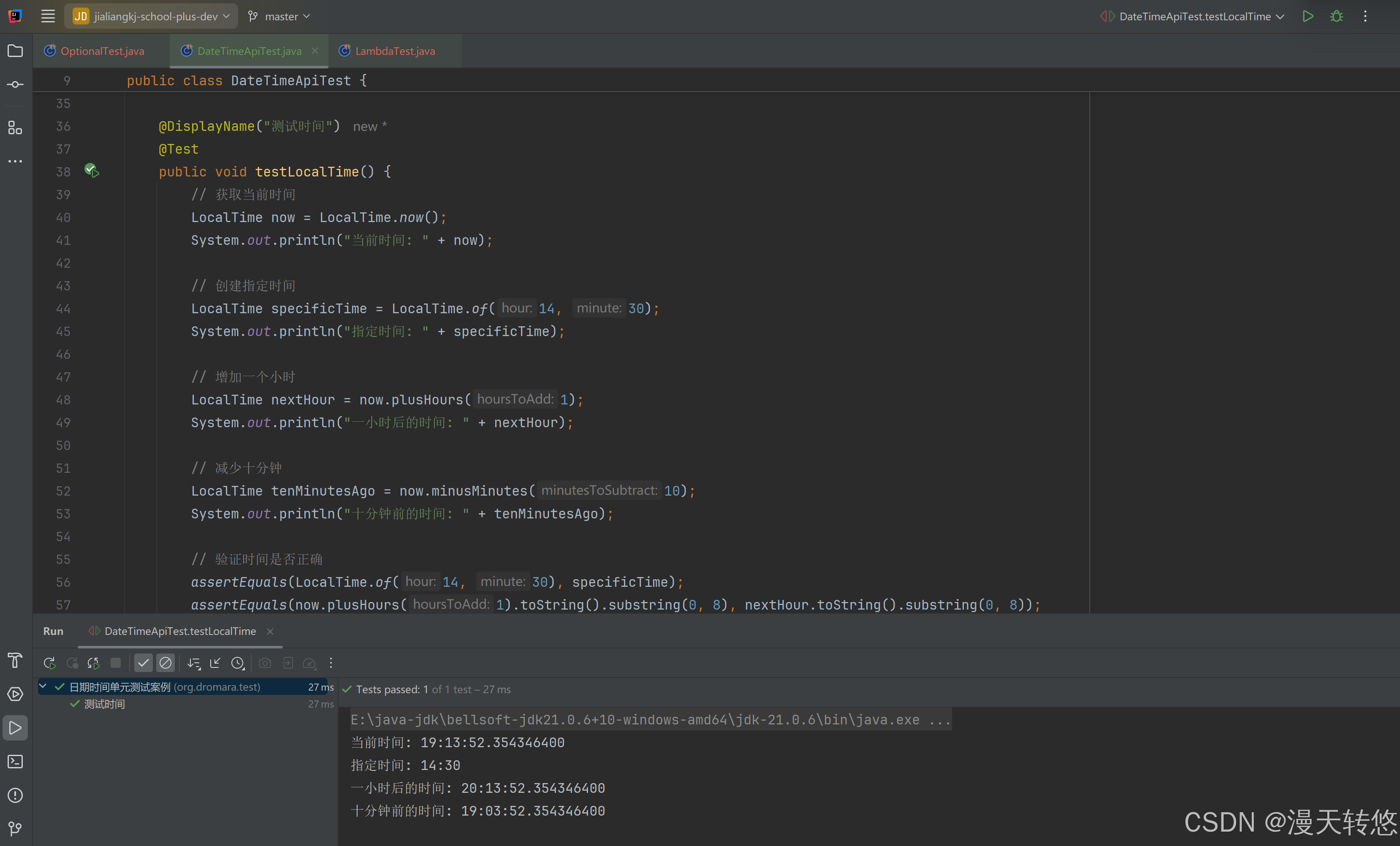This screenshot has height=846, width=1400.
Task: Click the dump threads camera icon
Action: 265,662
